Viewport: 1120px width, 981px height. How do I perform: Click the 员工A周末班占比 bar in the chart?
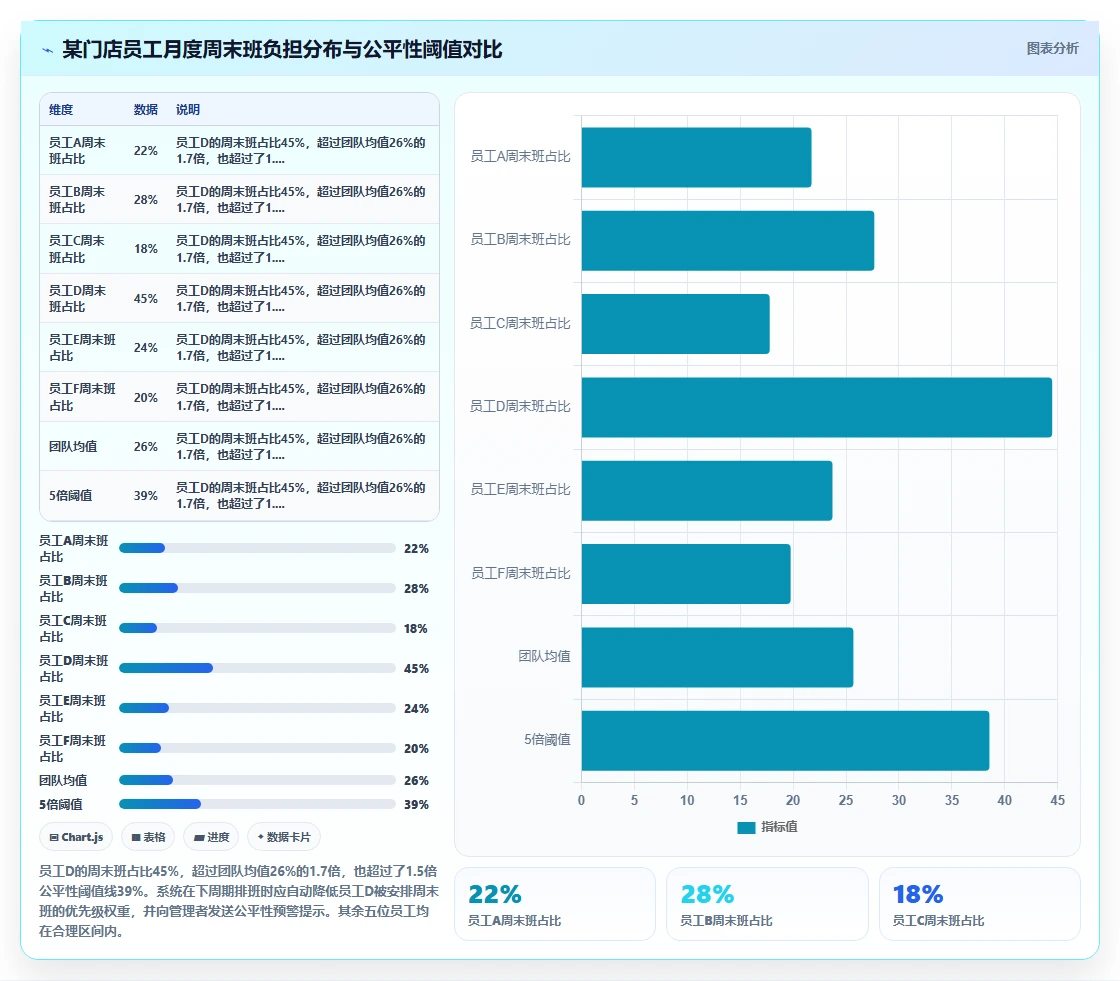(x=696, y=157)
